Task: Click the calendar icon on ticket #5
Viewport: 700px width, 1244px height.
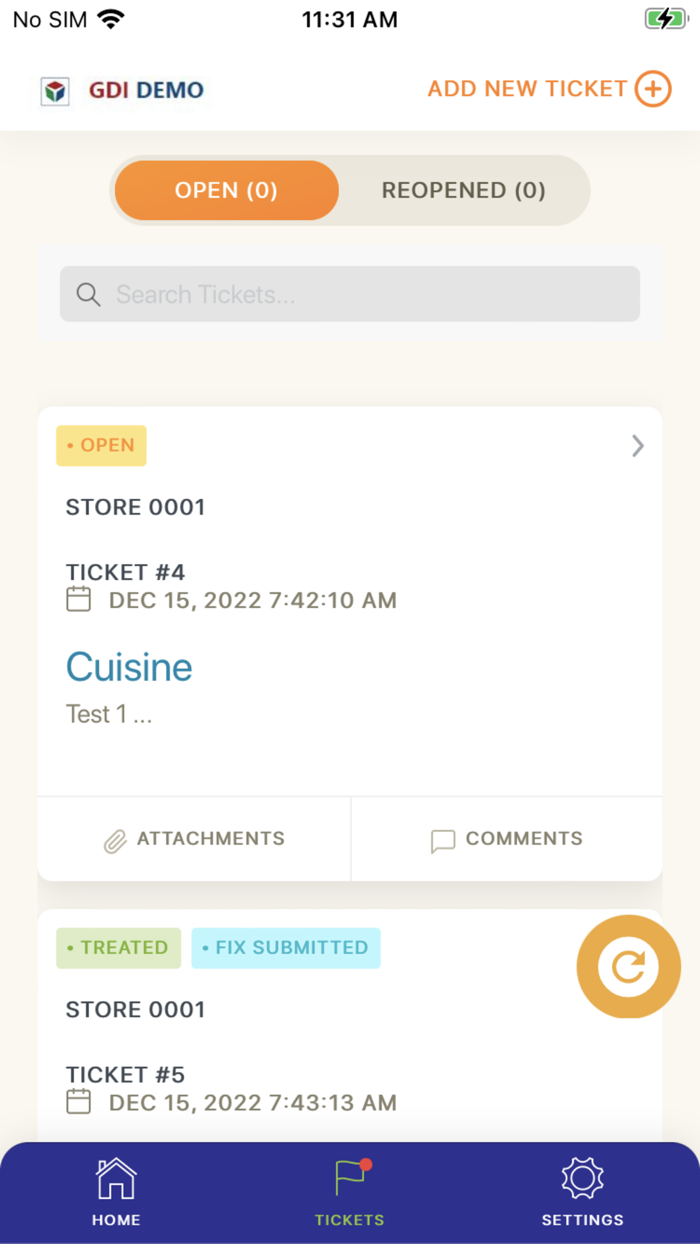Action: pos(78,1102)
